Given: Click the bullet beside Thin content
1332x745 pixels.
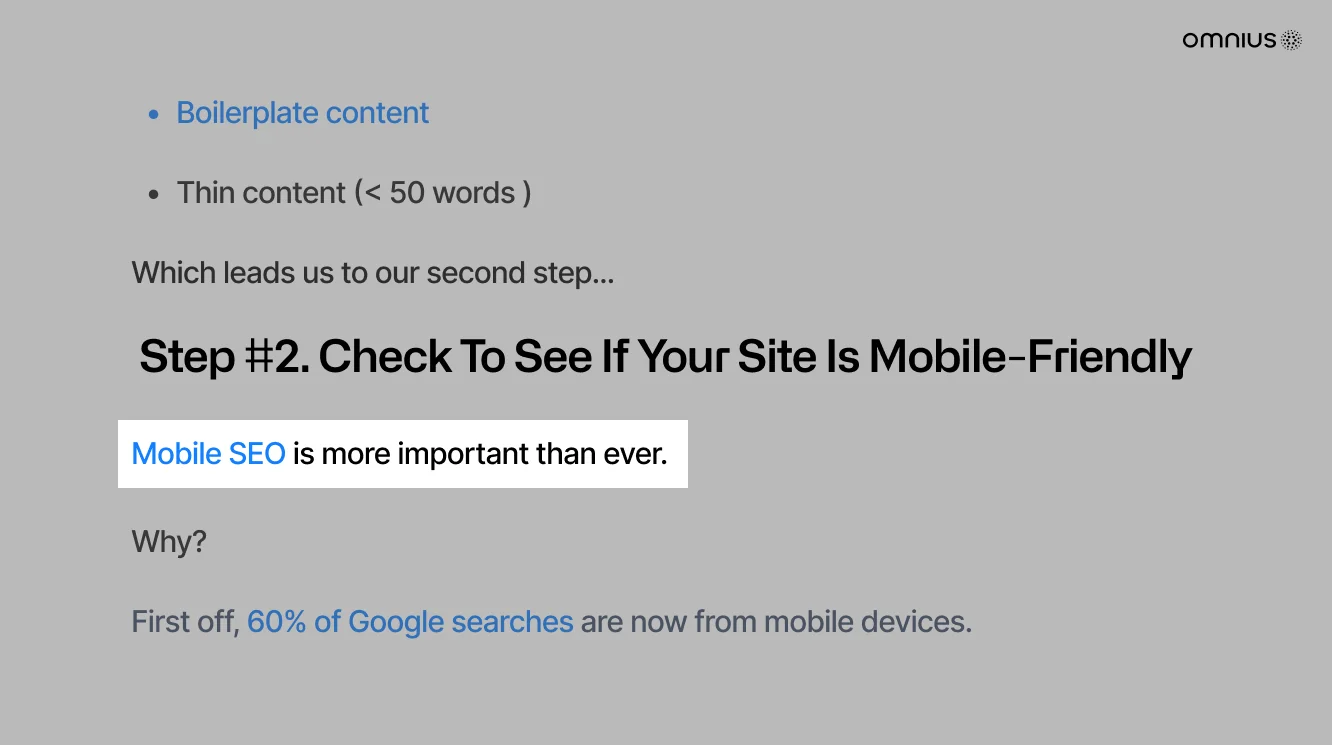Looking at the screenshot, I should 153,194.
